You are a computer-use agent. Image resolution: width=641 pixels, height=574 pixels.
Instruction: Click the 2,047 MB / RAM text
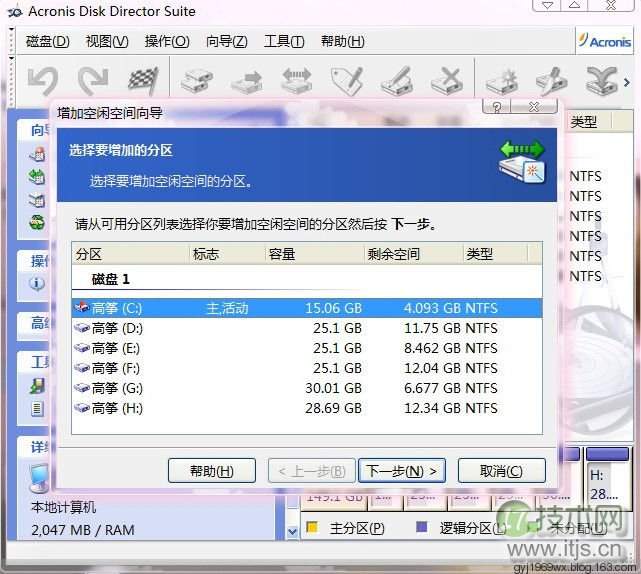83,530
